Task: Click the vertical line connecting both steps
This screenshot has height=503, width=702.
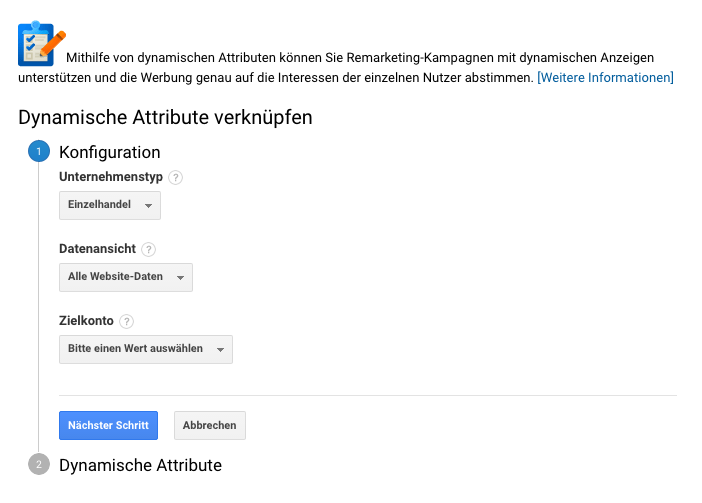Action: click(39, 307)
